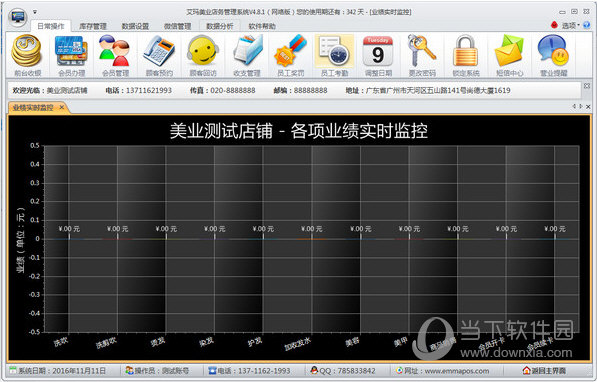This screenshot has height=382, width=597.
Task: Click status bar phone 137-1162-1993
Action: [x=264, y=371]
